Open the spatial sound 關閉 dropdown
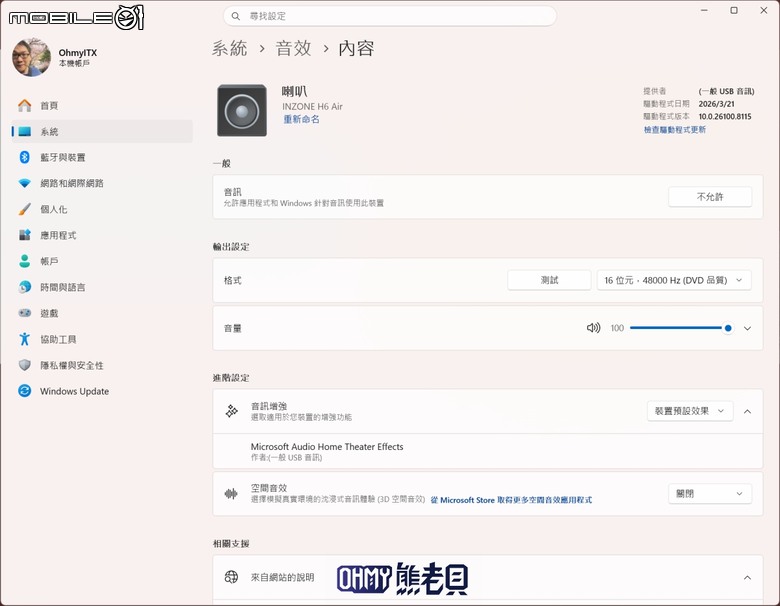Viewport: 780px width, 606px height. coord(709,494)
